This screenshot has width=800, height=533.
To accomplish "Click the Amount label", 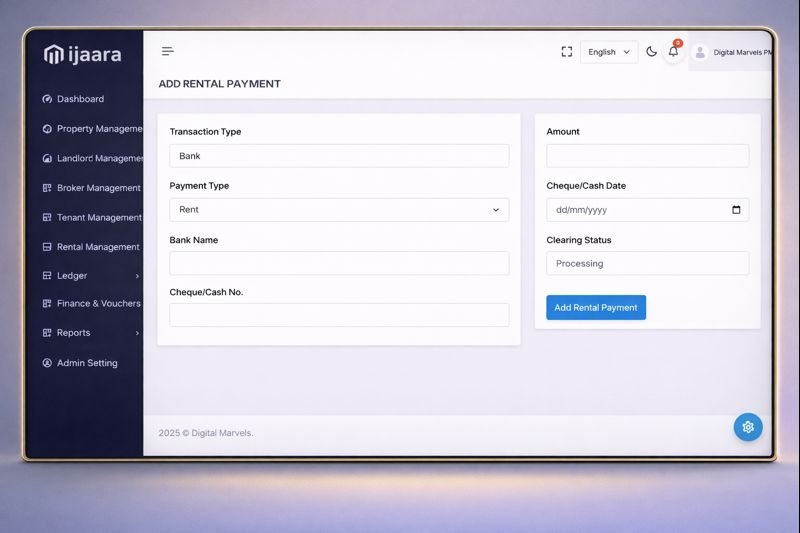I will tap(563, 132).
